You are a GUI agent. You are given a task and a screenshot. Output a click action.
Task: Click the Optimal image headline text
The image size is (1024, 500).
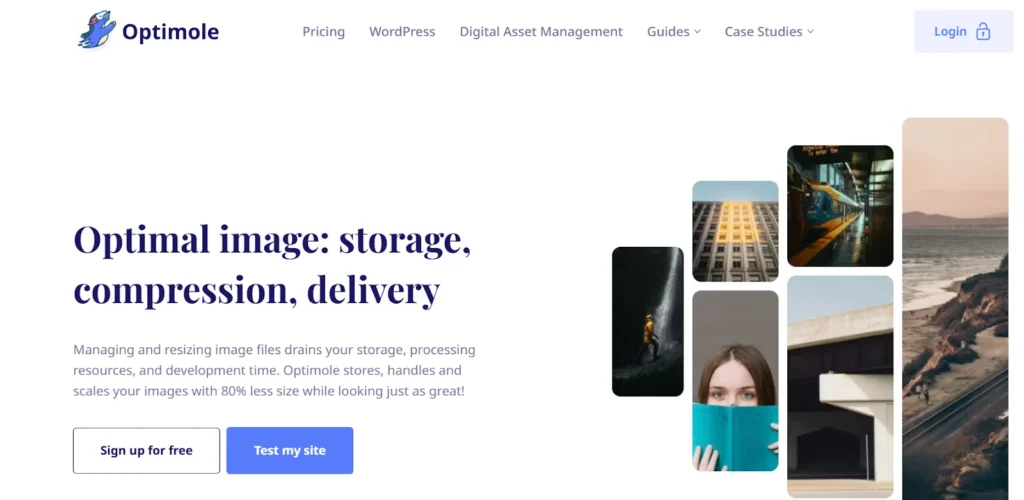pos(272,265)
